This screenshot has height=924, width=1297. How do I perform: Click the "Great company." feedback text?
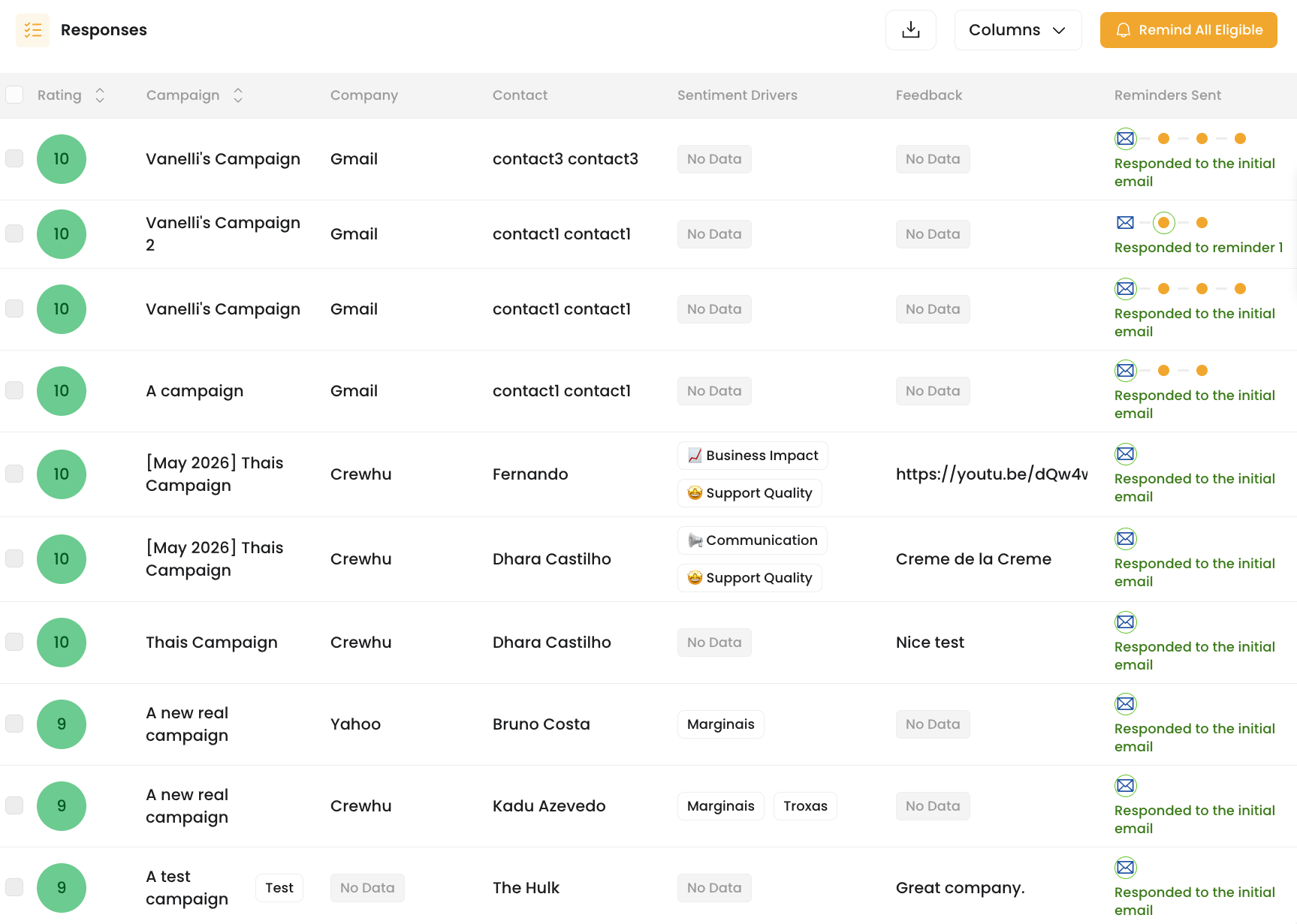coord(960,888)
